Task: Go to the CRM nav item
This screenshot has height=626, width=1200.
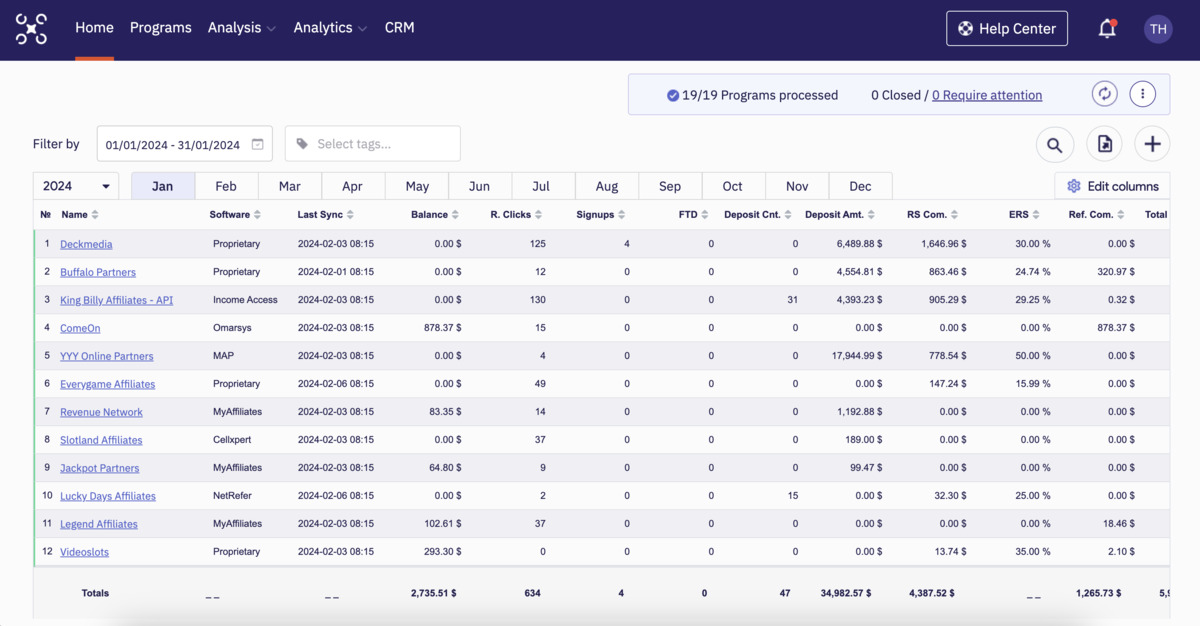Action: click(400, 28)
